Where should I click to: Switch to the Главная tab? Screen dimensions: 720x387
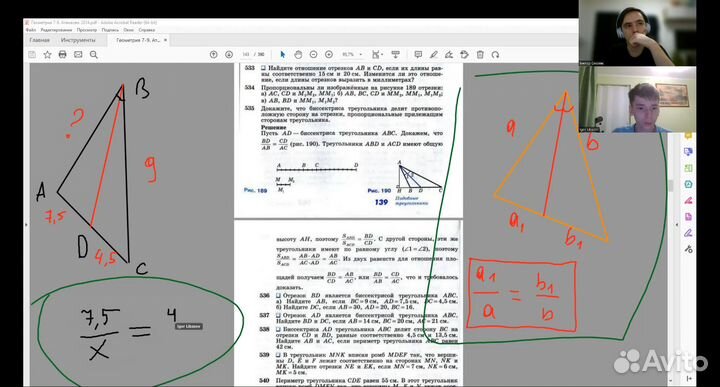(39, 40)
